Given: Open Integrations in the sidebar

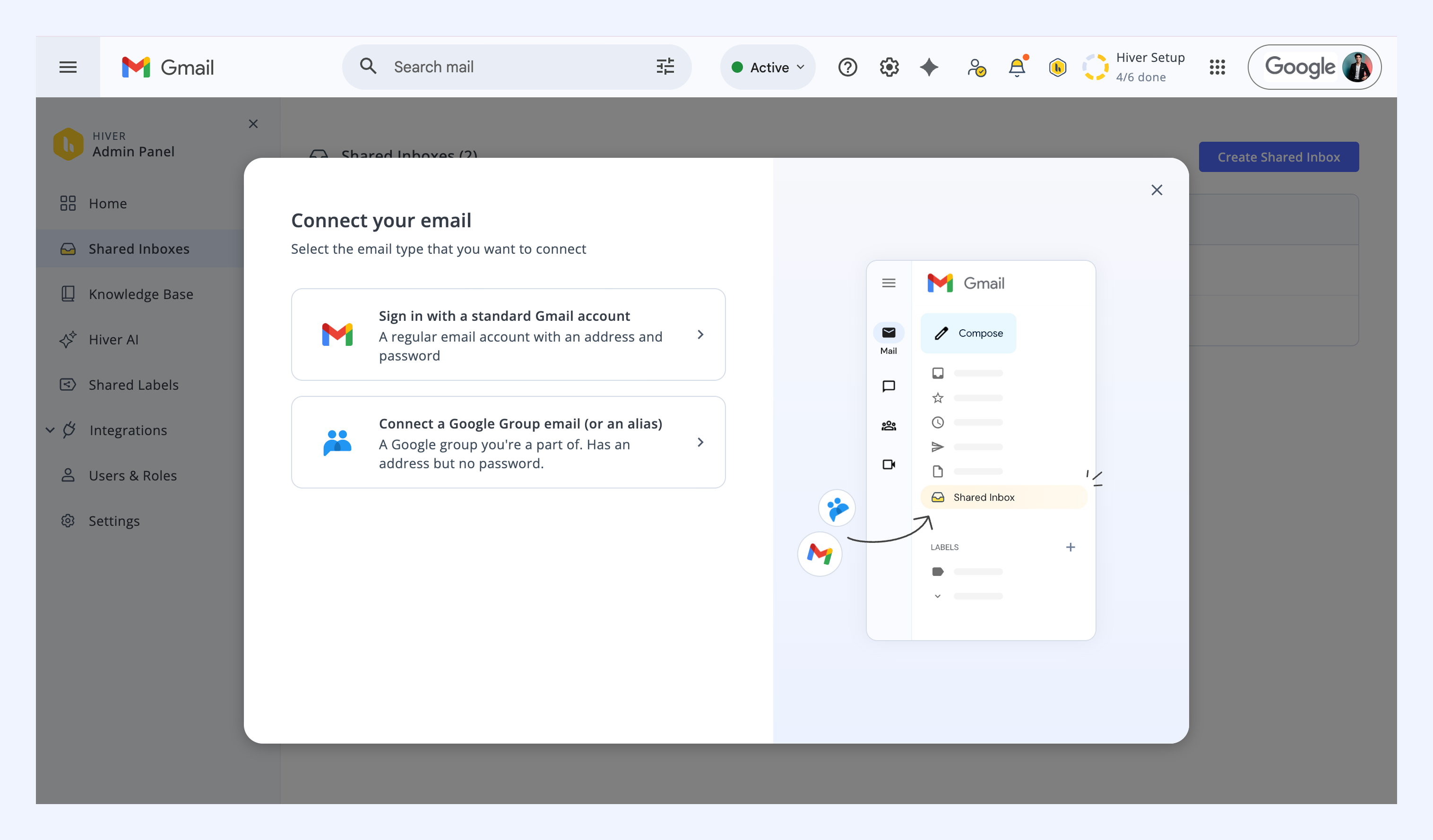Looking at the screenshot, I should [x=128, y=430].
